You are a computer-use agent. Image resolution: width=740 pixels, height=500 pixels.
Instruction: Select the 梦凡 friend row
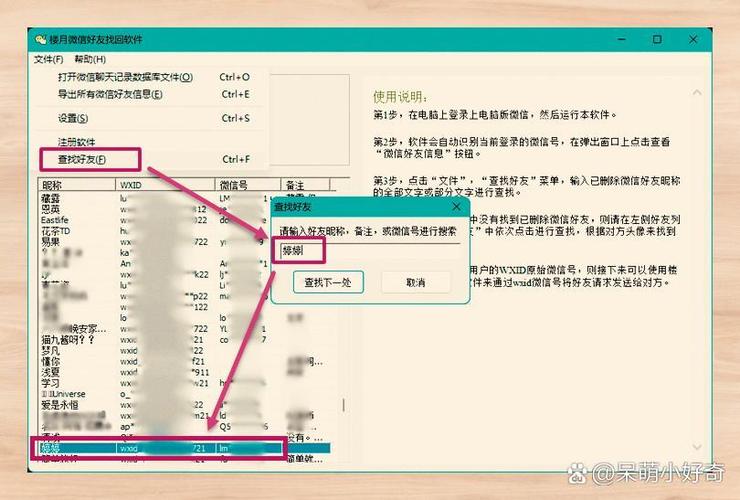(184, 351)
